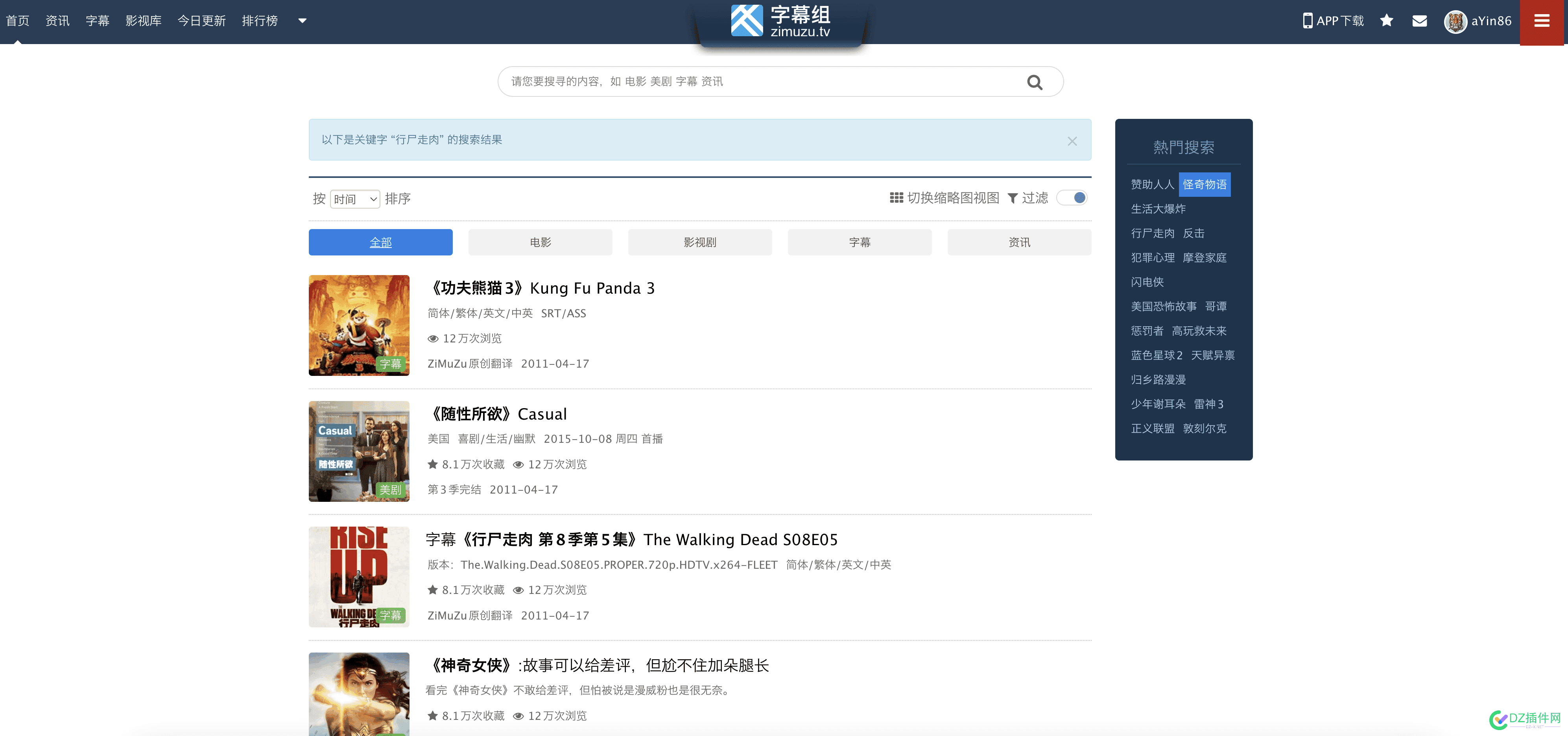Click 美剧 badge on Casual poster

click(x=390, y=490)
